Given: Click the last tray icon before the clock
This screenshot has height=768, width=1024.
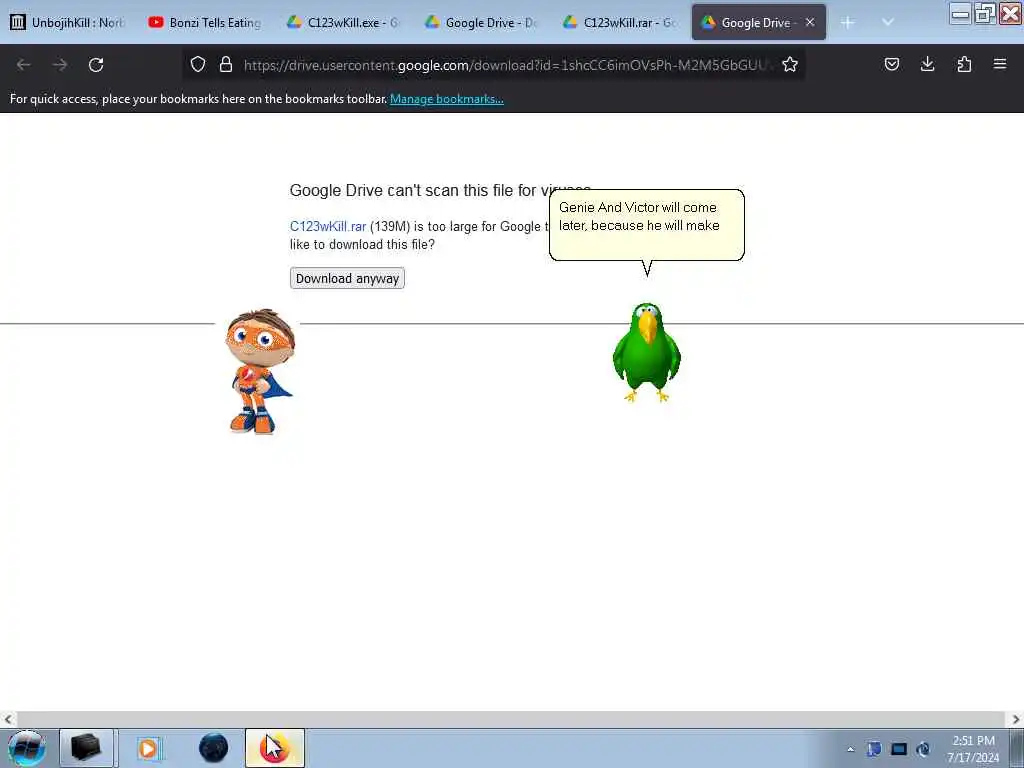Looking at the screenshot, I should pos(923,749).
